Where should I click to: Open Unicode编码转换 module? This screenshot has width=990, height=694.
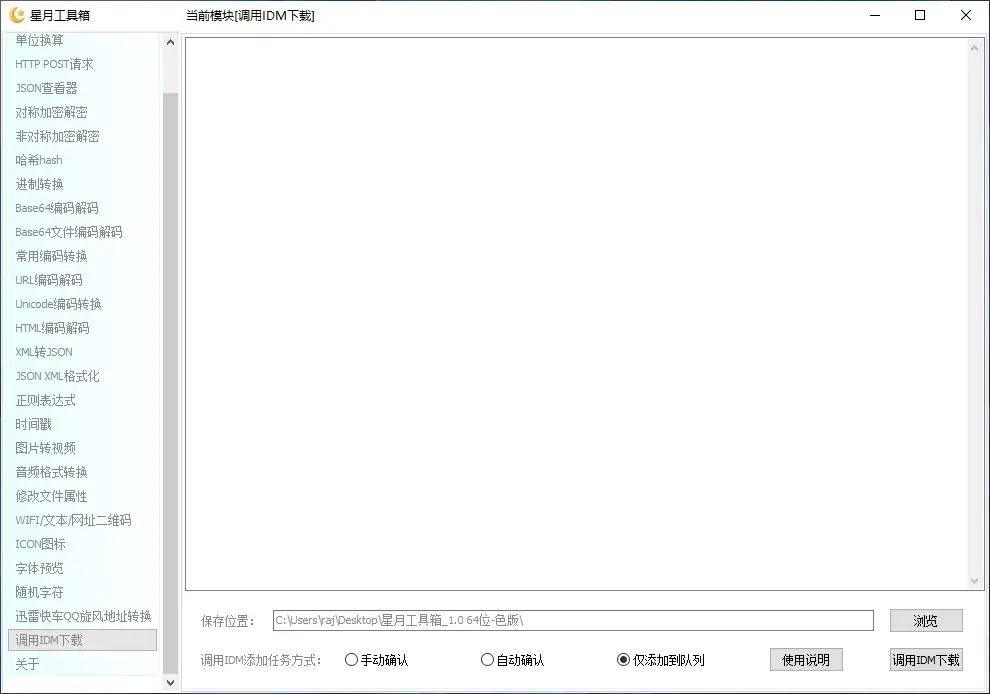(x=58, y=304)
